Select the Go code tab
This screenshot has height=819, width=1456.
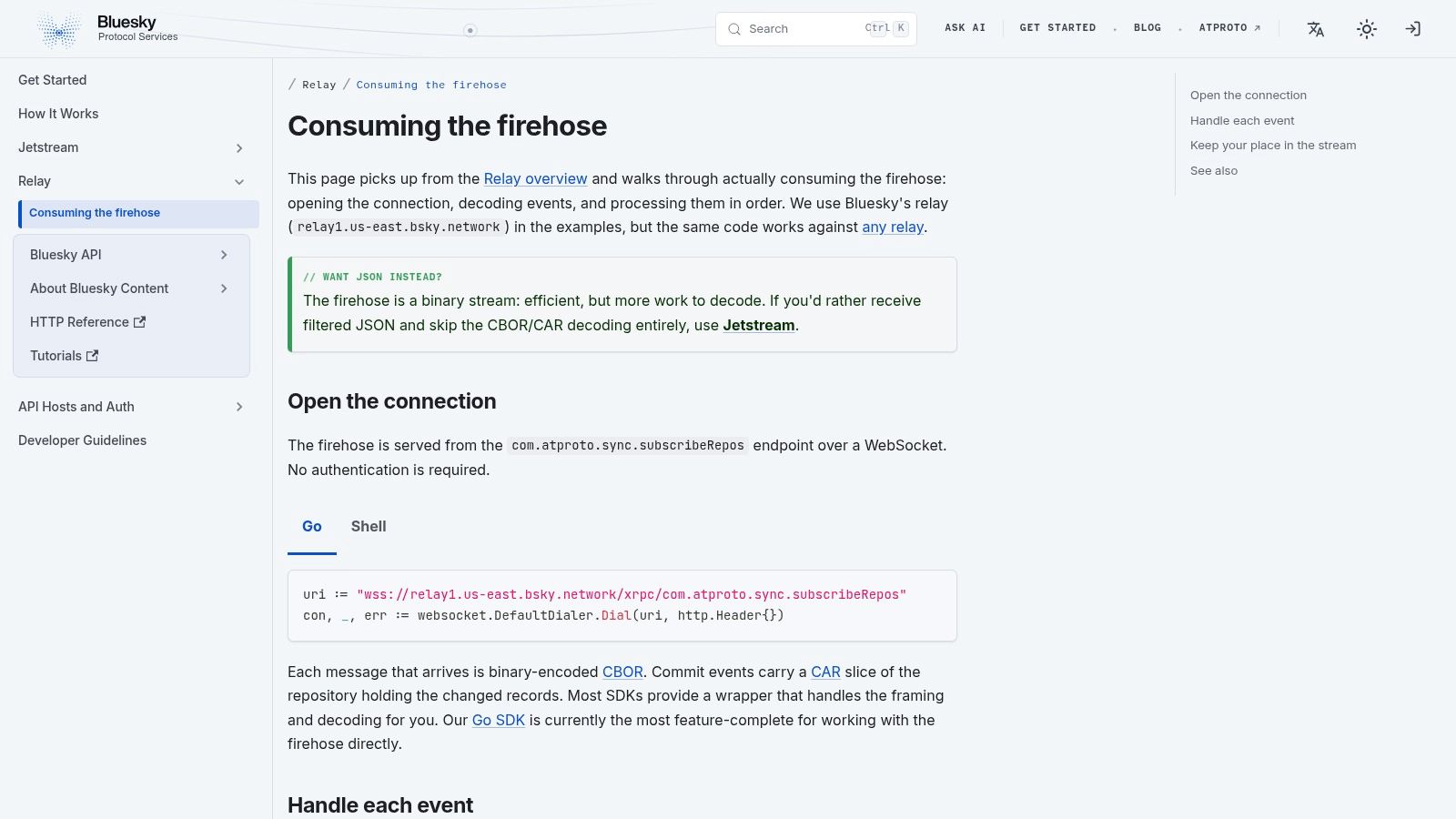coord(312,526)
